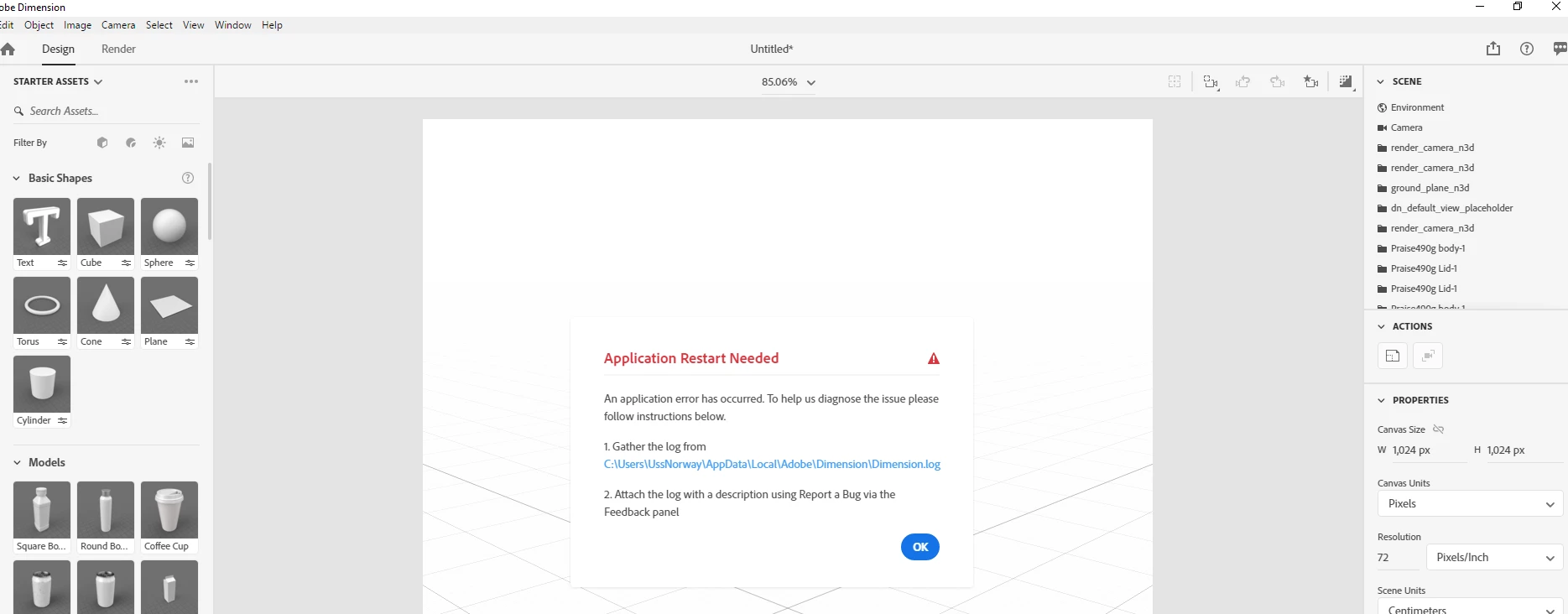Select the Environment scene item

tap(1417, 107)
